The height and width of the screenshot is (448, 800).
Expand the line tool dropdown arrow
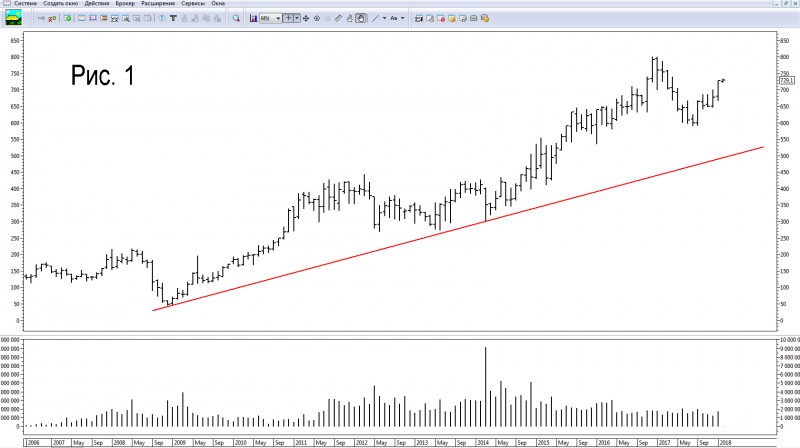pyautogui.click(x=384, y=18)
